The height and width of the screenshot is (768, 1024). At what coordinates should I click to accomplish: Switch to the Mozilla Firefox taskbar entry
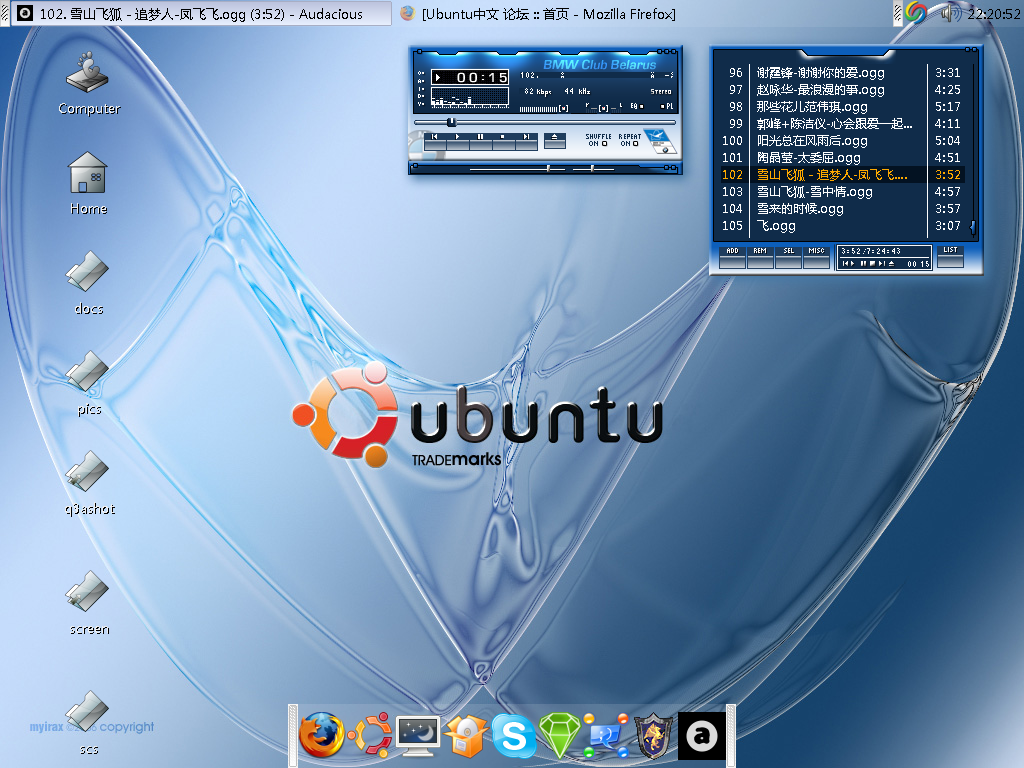point(537,13)
